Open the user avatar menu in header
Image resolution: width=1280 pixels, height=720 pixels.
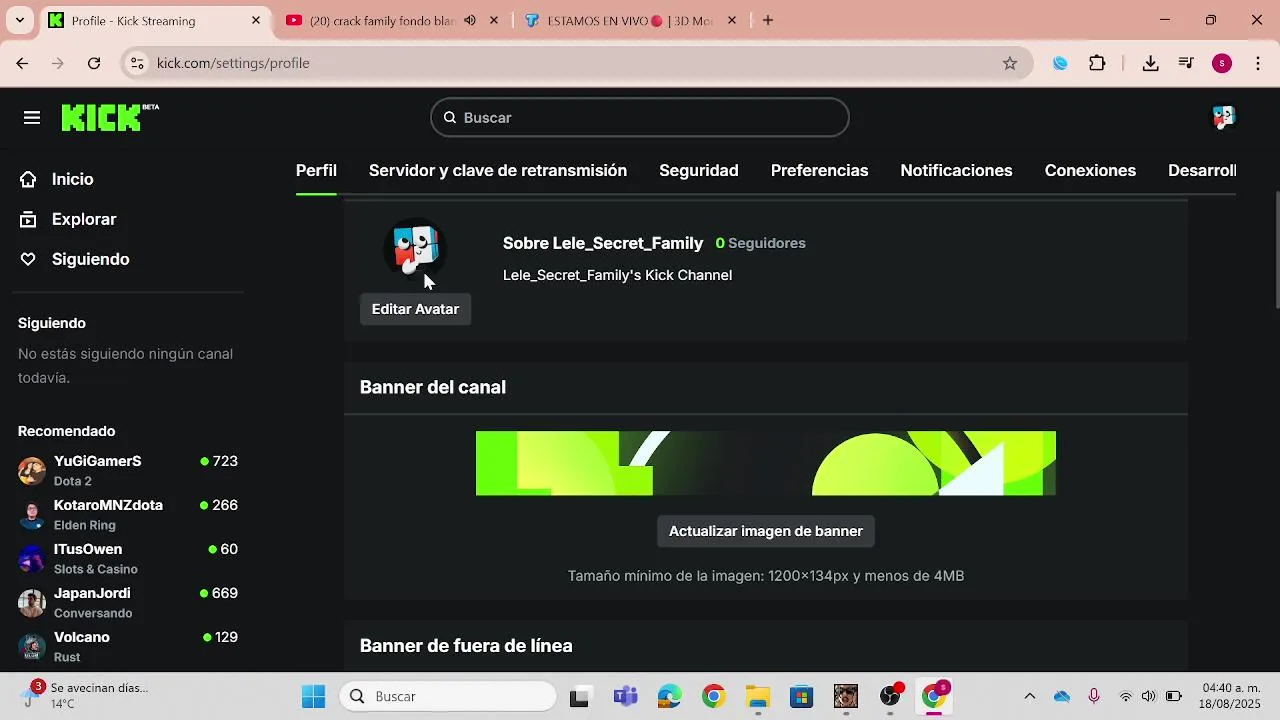[x=1222, y=118]
